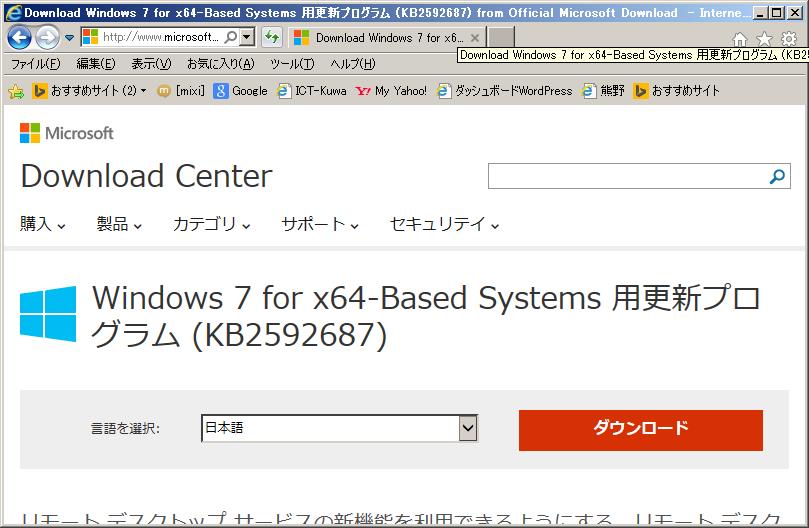Open the ツール(T) menu
The image size is (809, 528).
point(292,63)
